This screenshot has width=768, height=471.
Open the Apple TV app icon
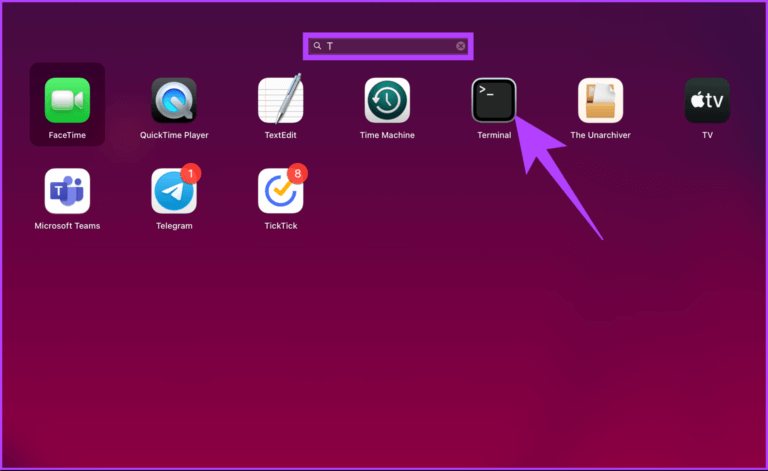707,100
